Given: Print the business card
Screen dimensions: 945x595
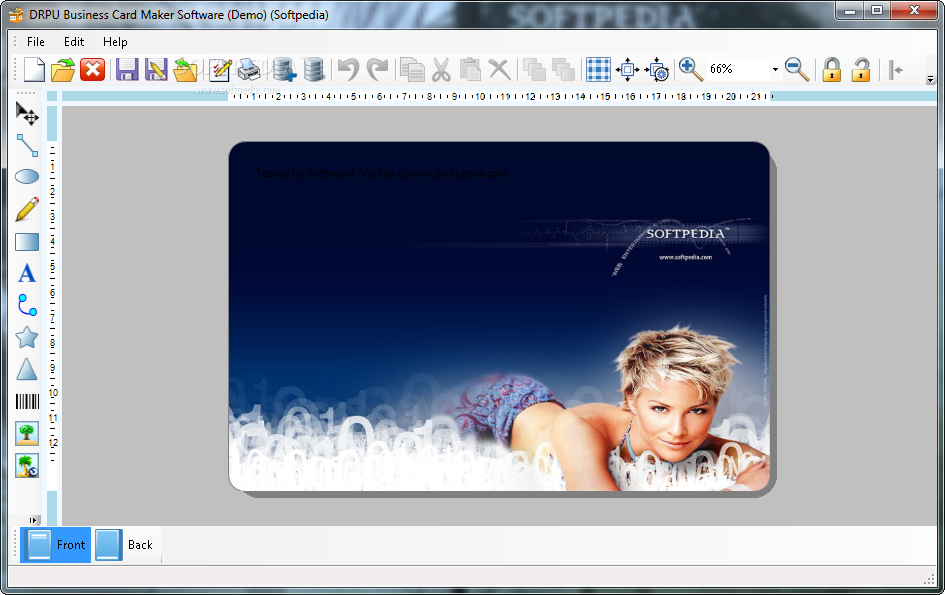Looking at the screenshot, I should (249, 69).
